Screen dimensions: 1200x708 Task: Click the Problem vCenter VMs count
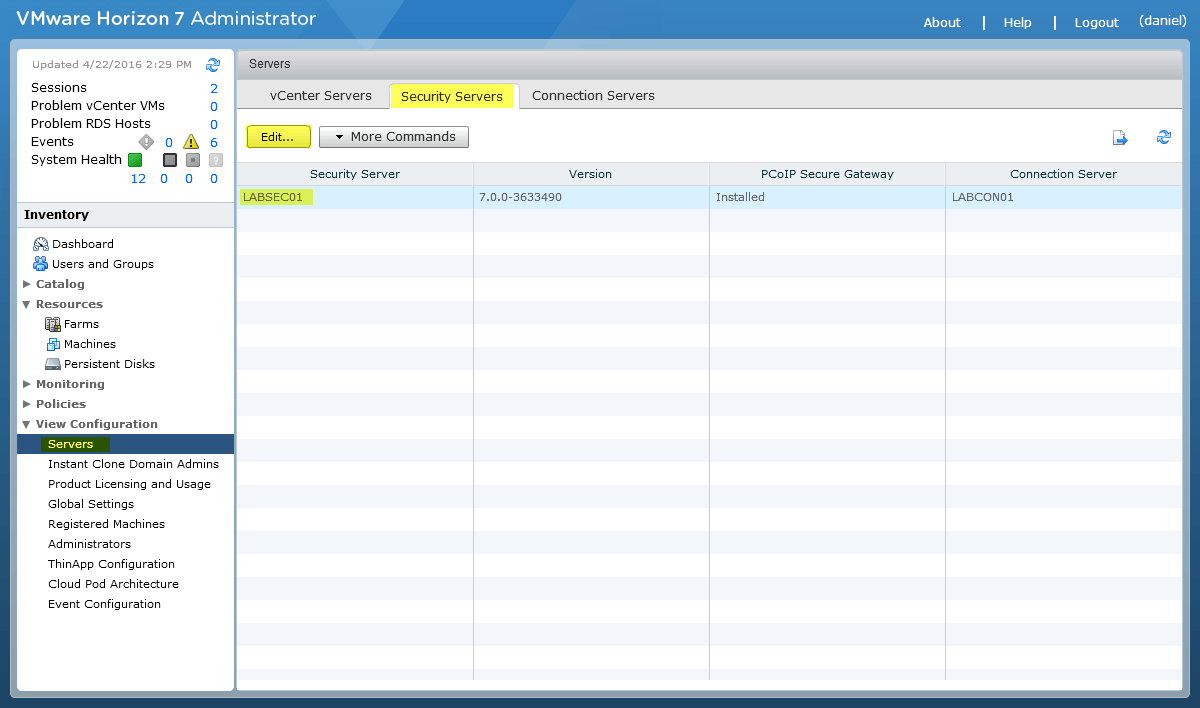tap(213, 106)
